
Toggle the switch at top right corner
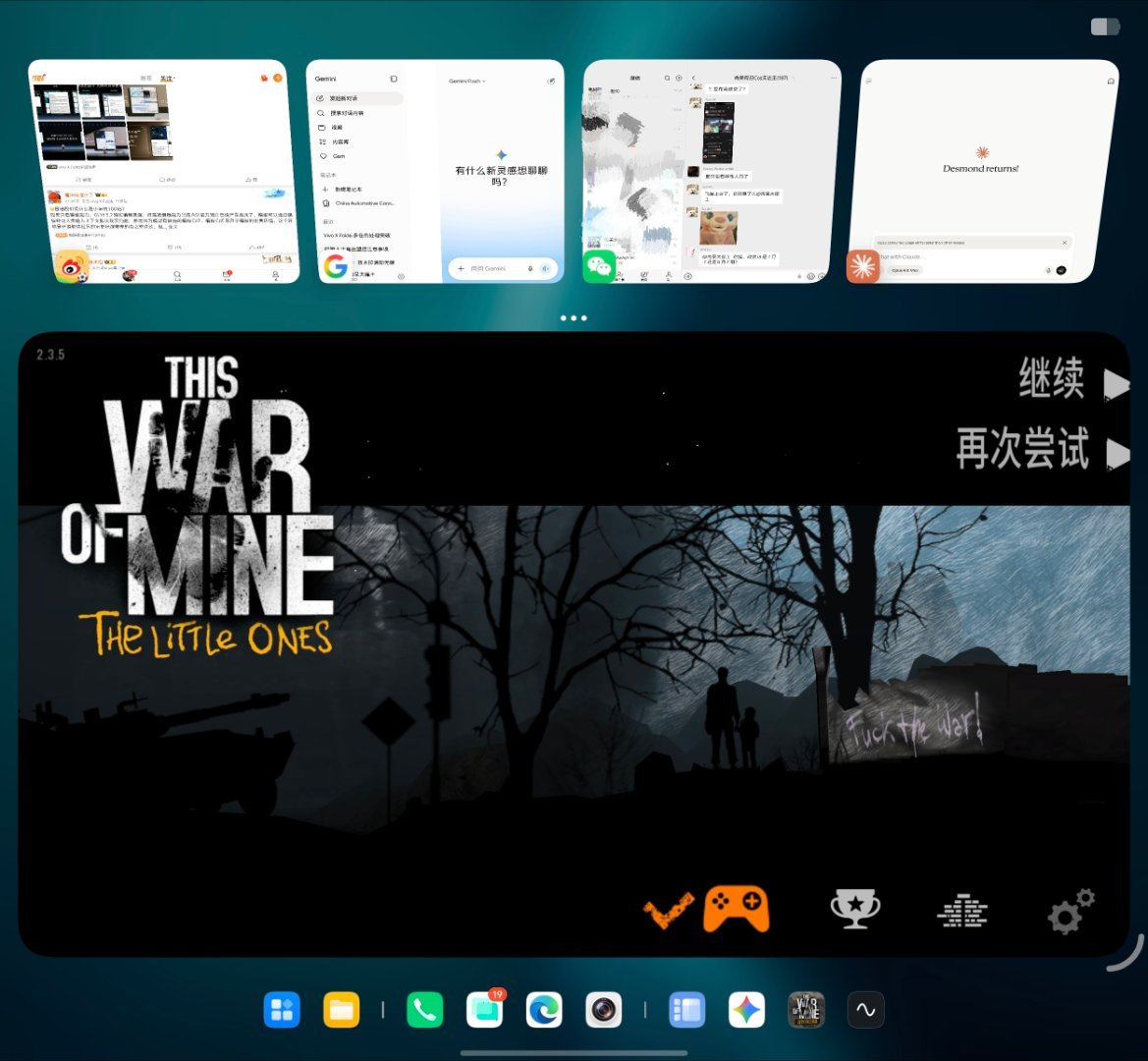tap(1105, 28)
